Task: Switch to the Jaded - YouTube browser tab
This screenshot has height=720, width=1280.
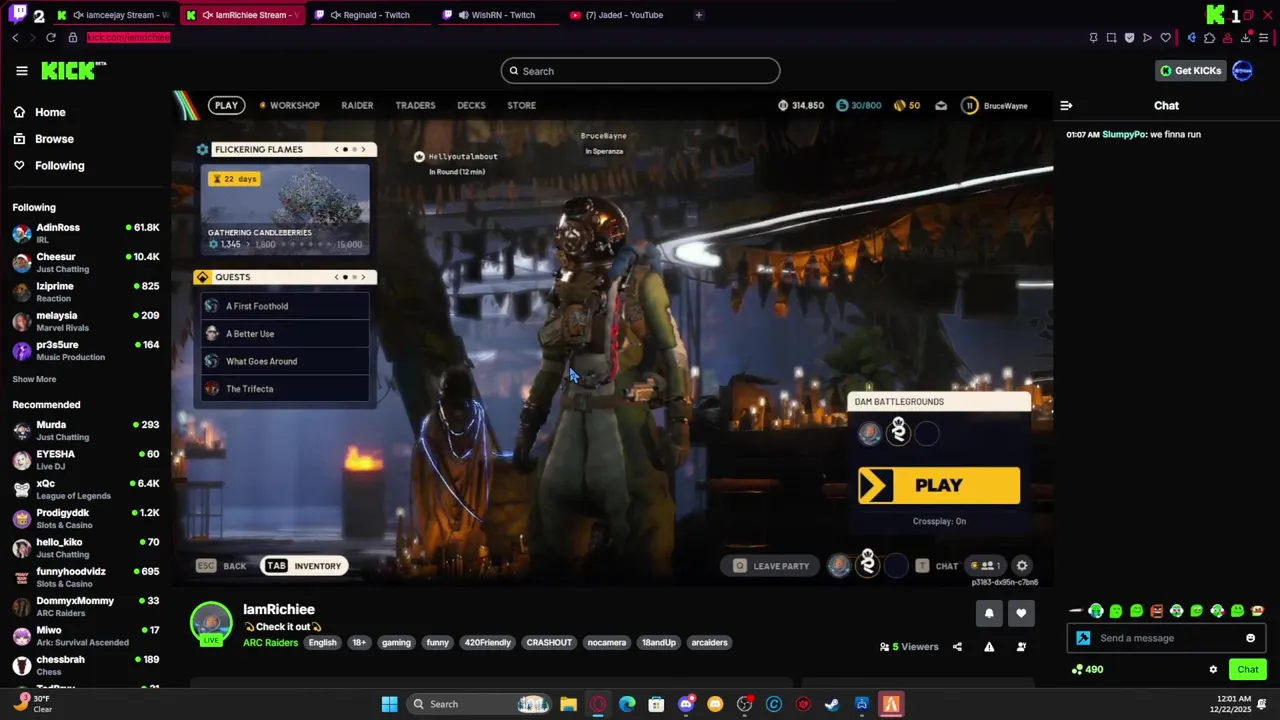Action: [x=625, y=15]
